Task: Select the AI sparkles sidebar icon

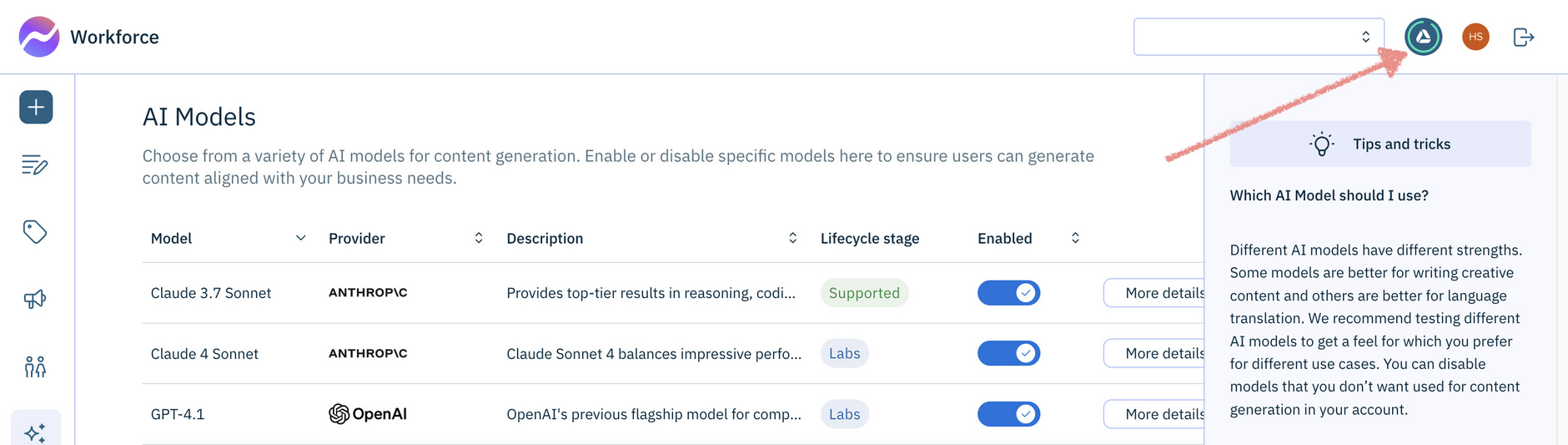Action: click(35, 432)
